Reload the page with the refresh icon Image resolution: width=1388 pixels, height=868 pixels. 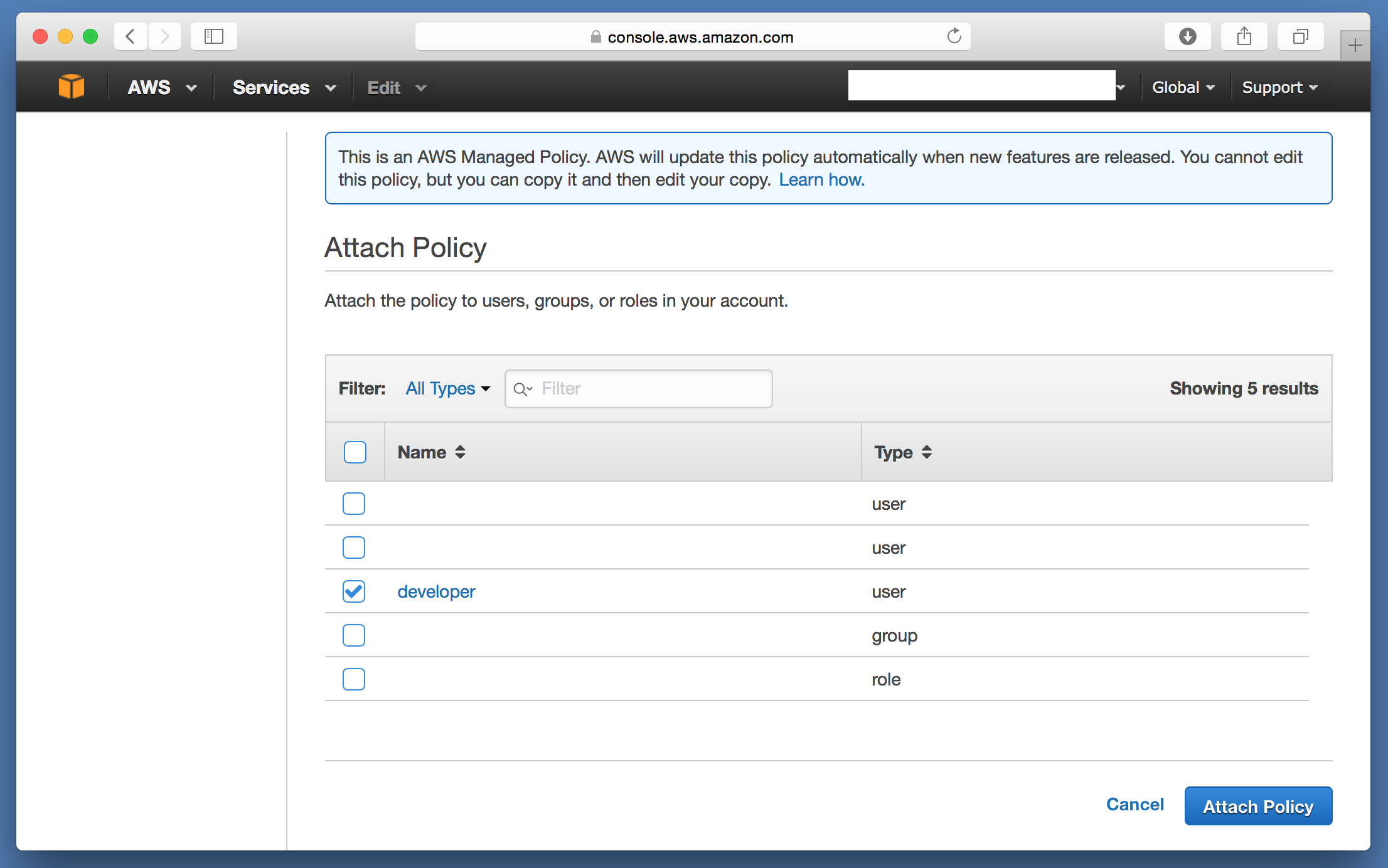point(954,36)
